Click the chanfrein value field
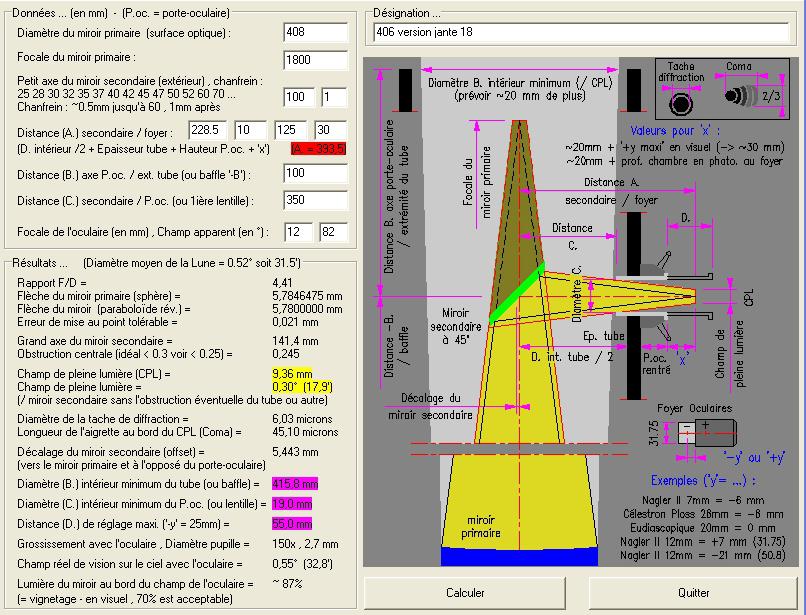Viewport: 806px width, 615px height. pyautogui.click(x=334, y=97)
